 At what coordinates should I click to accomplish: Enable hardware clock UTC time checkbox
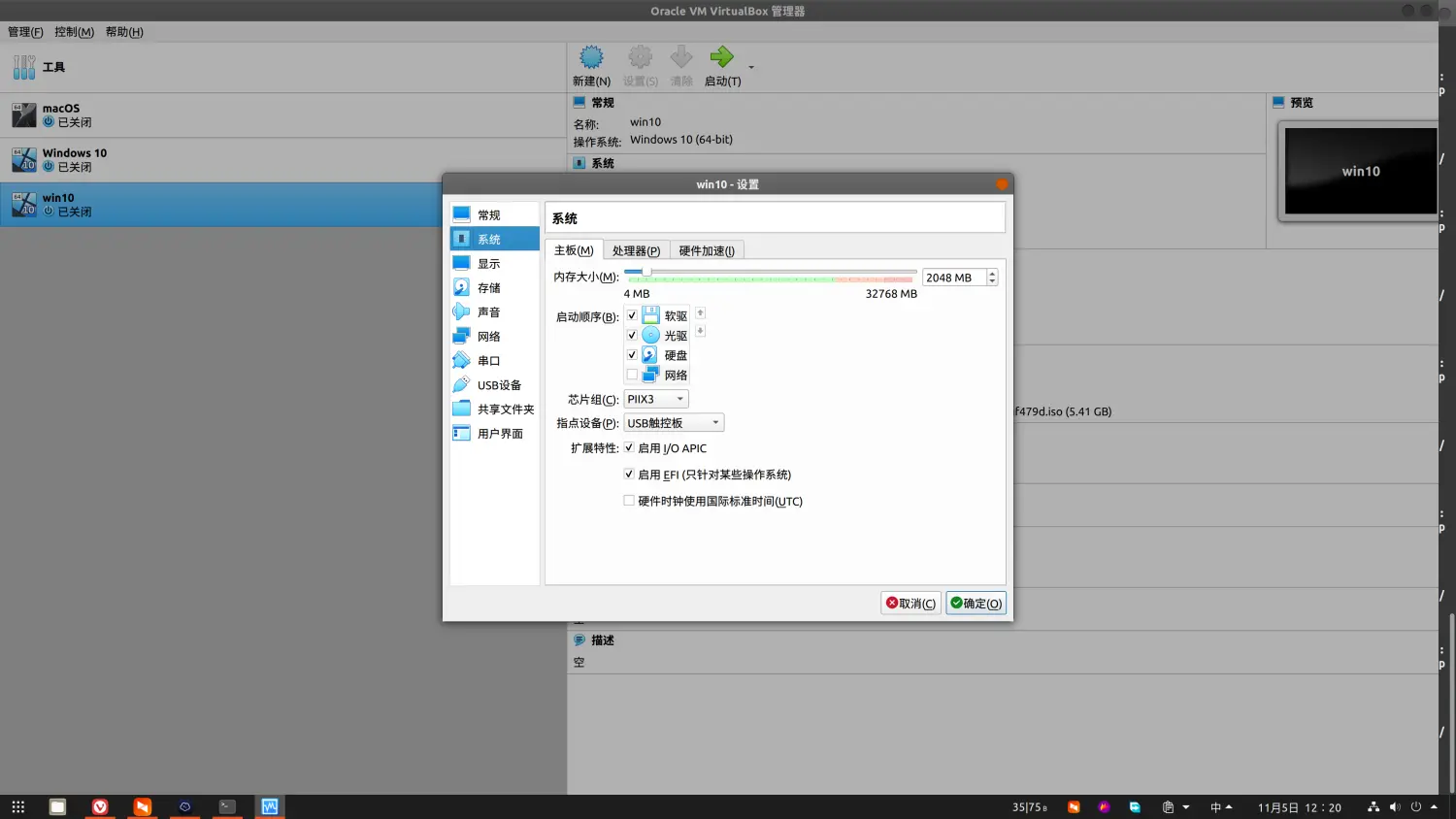point(629,501)
